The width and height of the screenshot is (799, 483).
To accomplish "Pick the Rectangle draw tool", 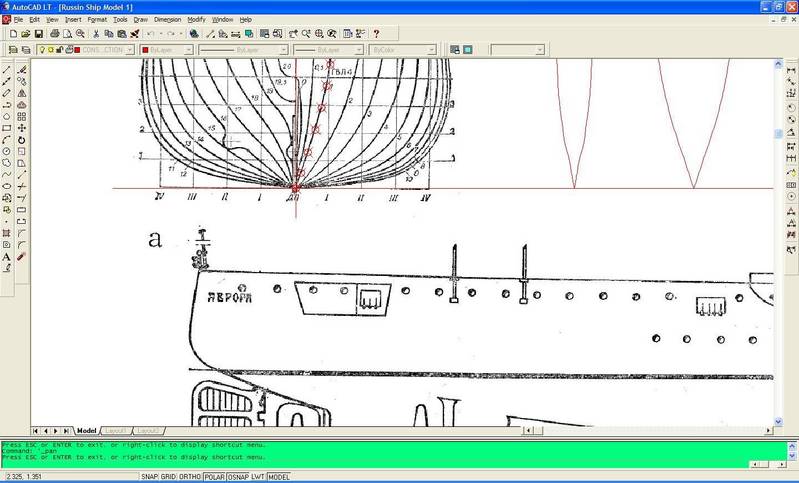I will pos(7,128).
